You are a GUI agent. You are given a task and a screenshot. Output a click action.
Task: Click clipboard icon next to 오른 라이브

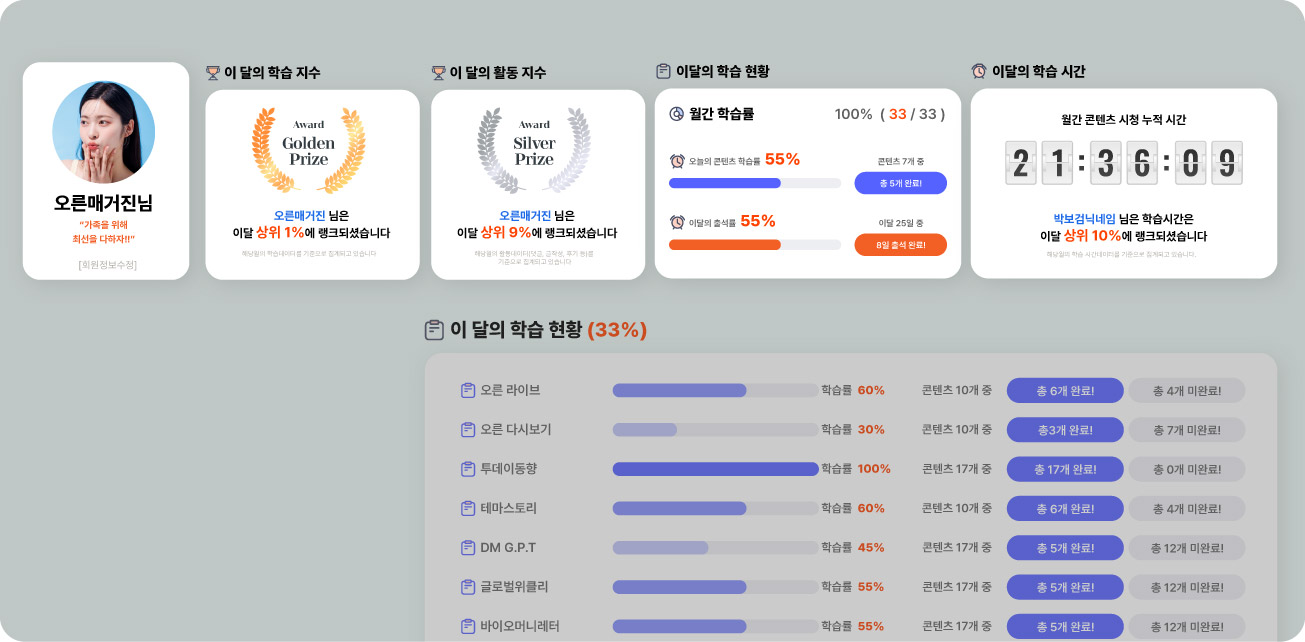[x=467, y=390]
